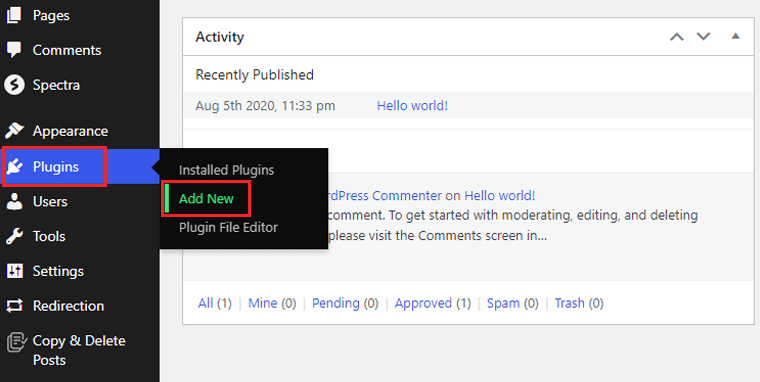Viewport: 760px width, 382px height.
Task: Open the recently published Hello world! post link
Action: click(x=412, y=106)
